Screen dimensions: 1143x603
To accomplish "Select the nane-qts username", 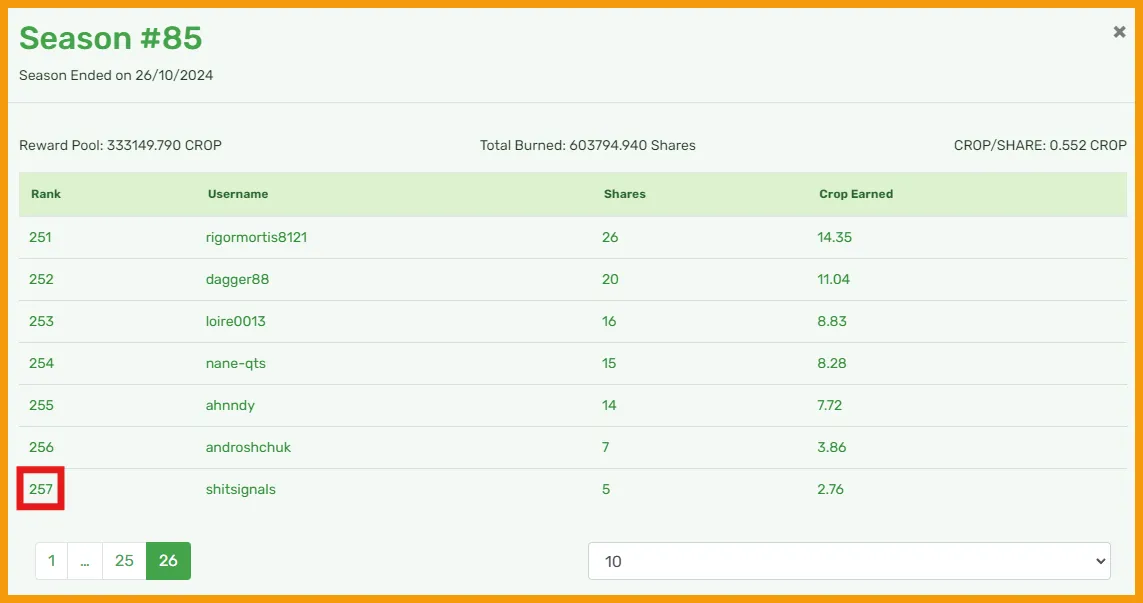I will [x=235, y=363].
